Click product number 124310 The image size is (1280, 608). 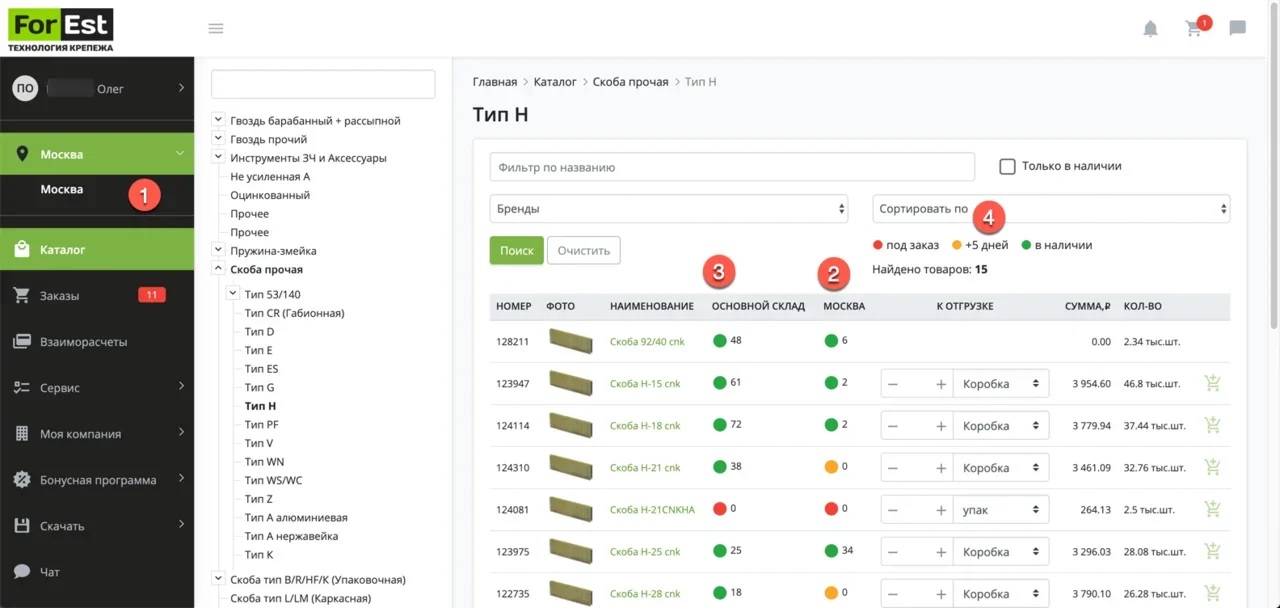[x=514, y=468]
